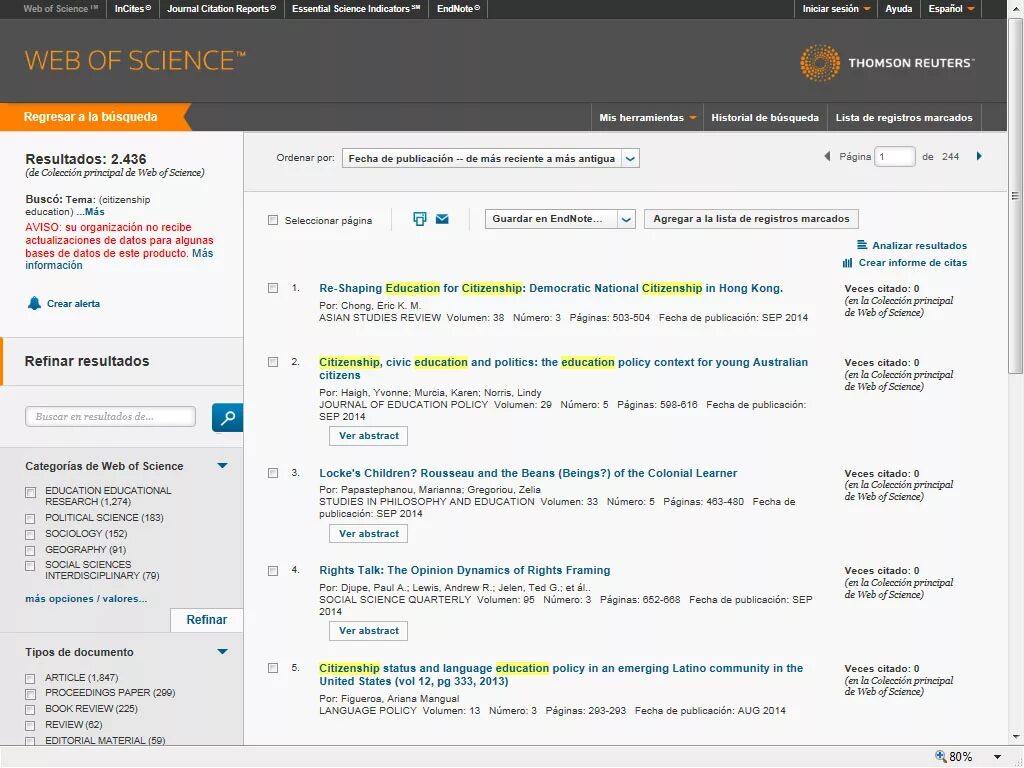Go to previous results page arrow

click(x=827, y=156)
